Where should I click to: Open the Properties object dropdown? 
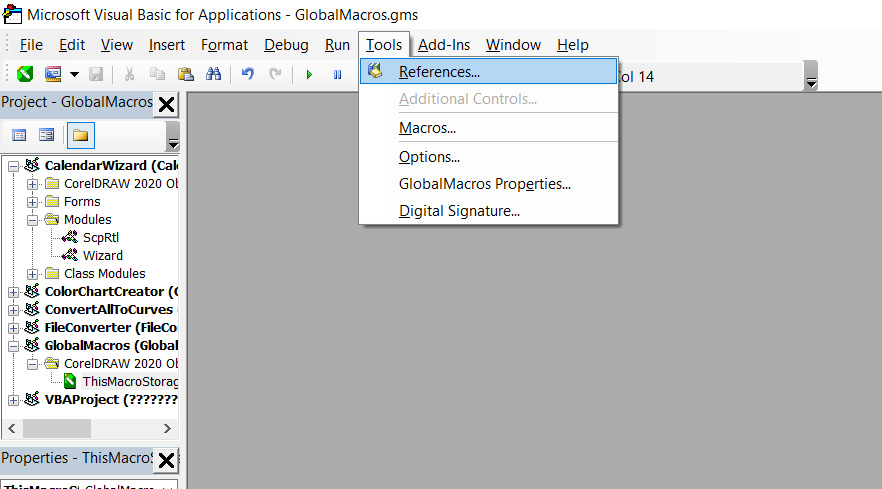[x=168, y=486]
